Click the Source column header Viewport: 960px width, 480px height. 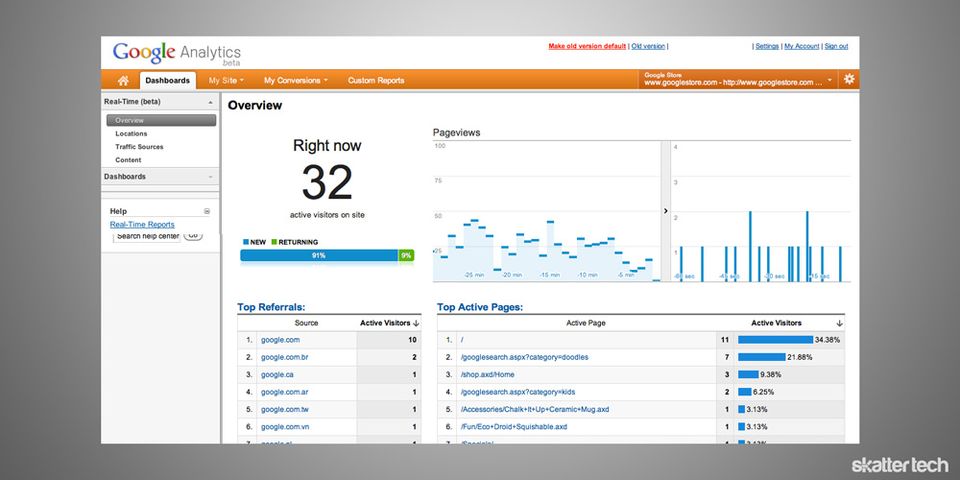[306, 323]
